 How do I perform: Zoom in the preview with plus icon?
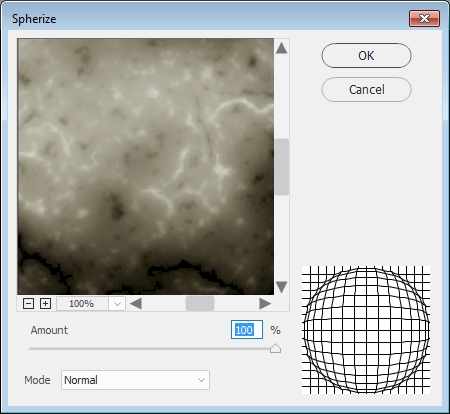(x=45, y=304)
